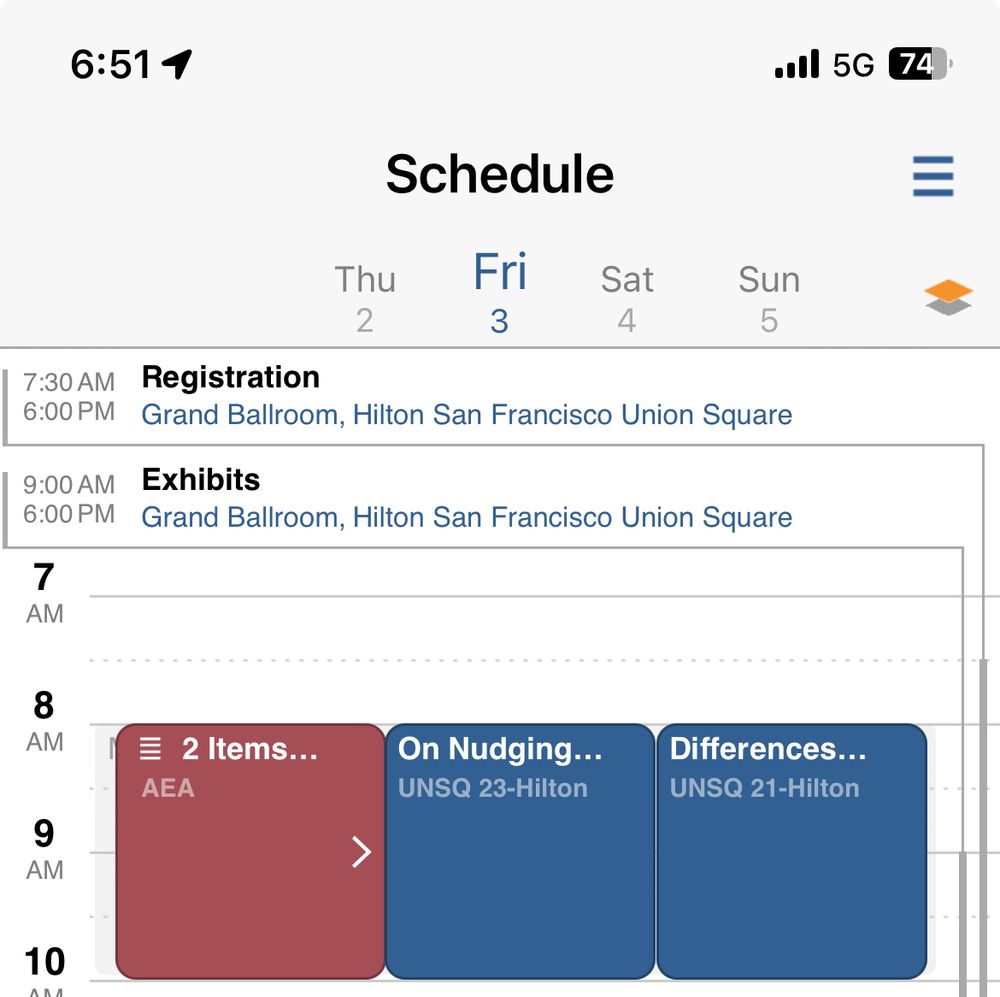This screenshot has width=1000, height=997.
Task: Open the Registration event details
Action: [x=230, y=378]
